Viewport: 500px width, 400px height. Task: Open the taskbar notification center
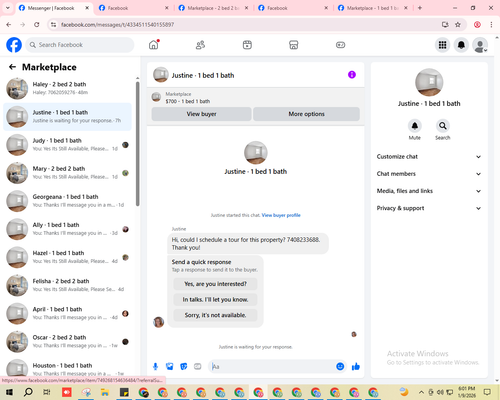point(487,392)
